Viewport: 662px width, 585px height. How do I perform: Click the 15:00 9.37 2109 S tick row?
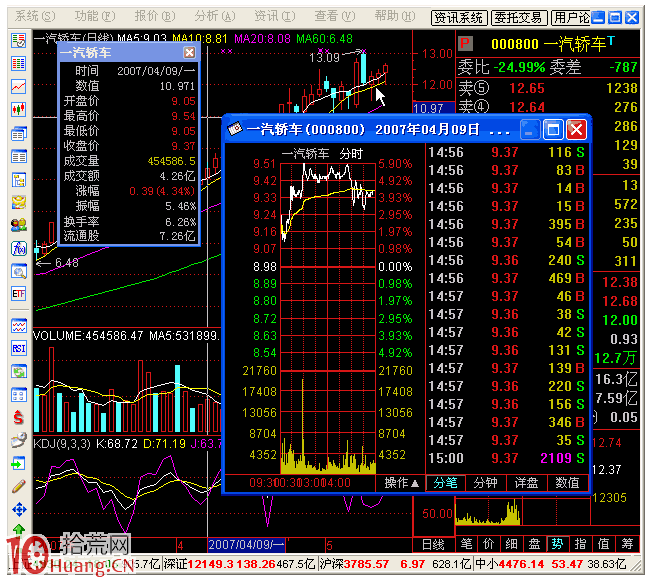pyautogui.click(x=507, y=458)
